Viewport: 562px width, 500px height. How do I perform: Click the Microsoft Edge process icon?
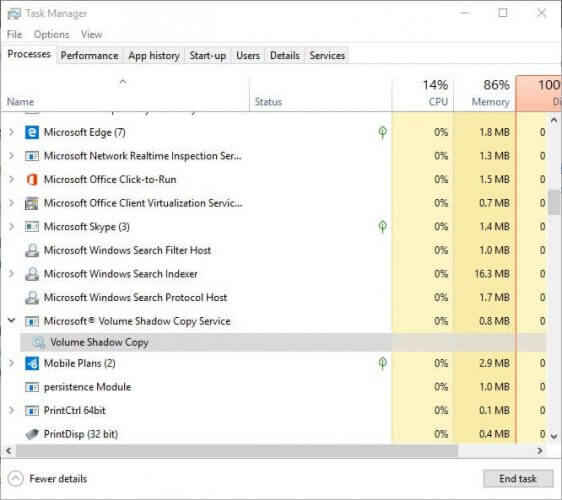pos(32,132)
